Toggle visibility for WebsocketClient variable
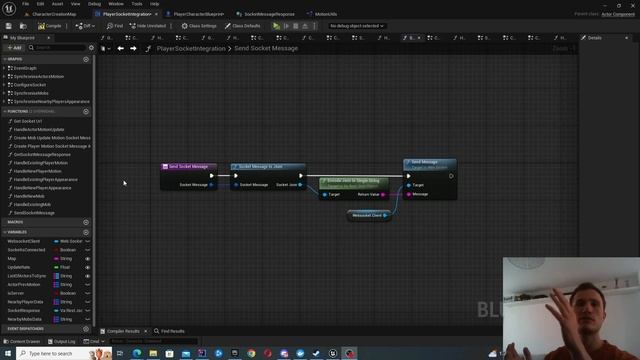This screenshot has height=360, width=640. click(x=87, y=241)
